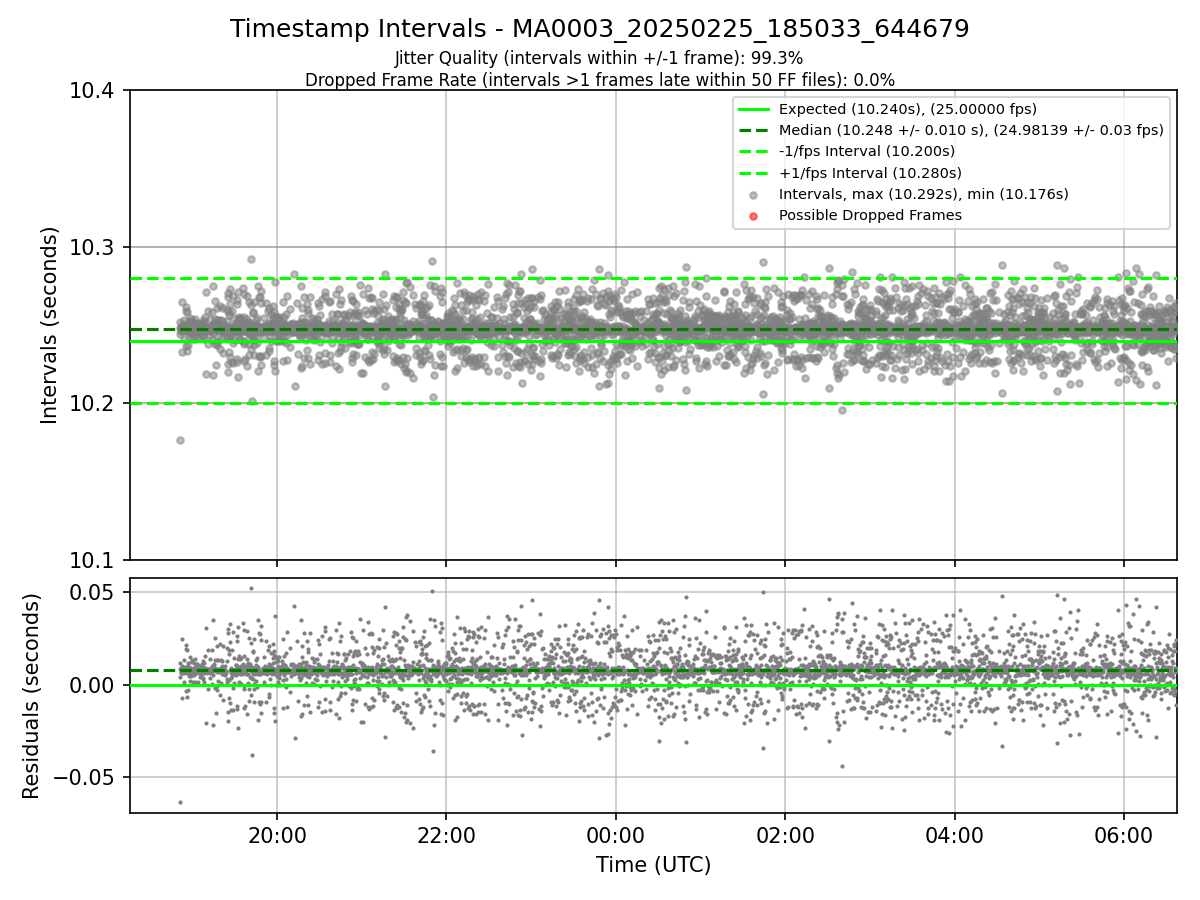This screenshot has height=900, width=1200.
Task: Click the 00:00 time tick label
Action: tap(616, 834)
